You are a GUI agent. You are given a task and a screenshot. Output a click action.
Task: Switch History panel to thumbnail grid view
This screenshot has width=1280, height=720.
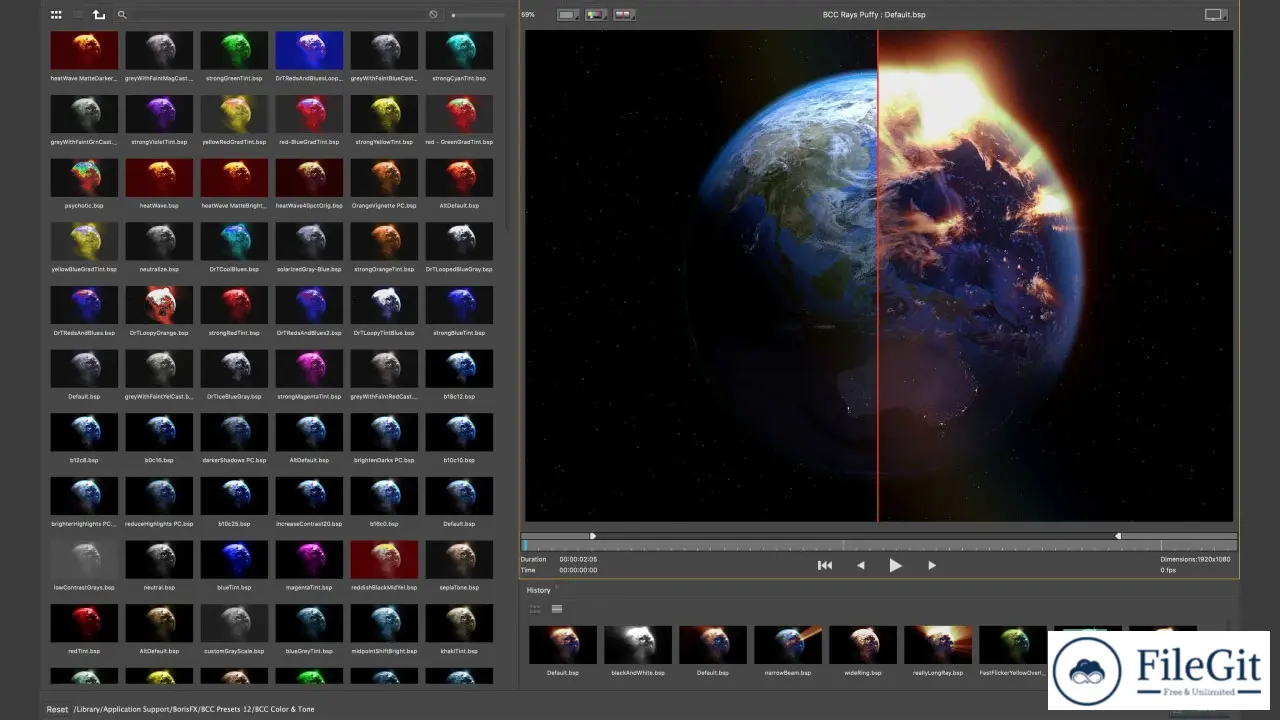(535, 609)
